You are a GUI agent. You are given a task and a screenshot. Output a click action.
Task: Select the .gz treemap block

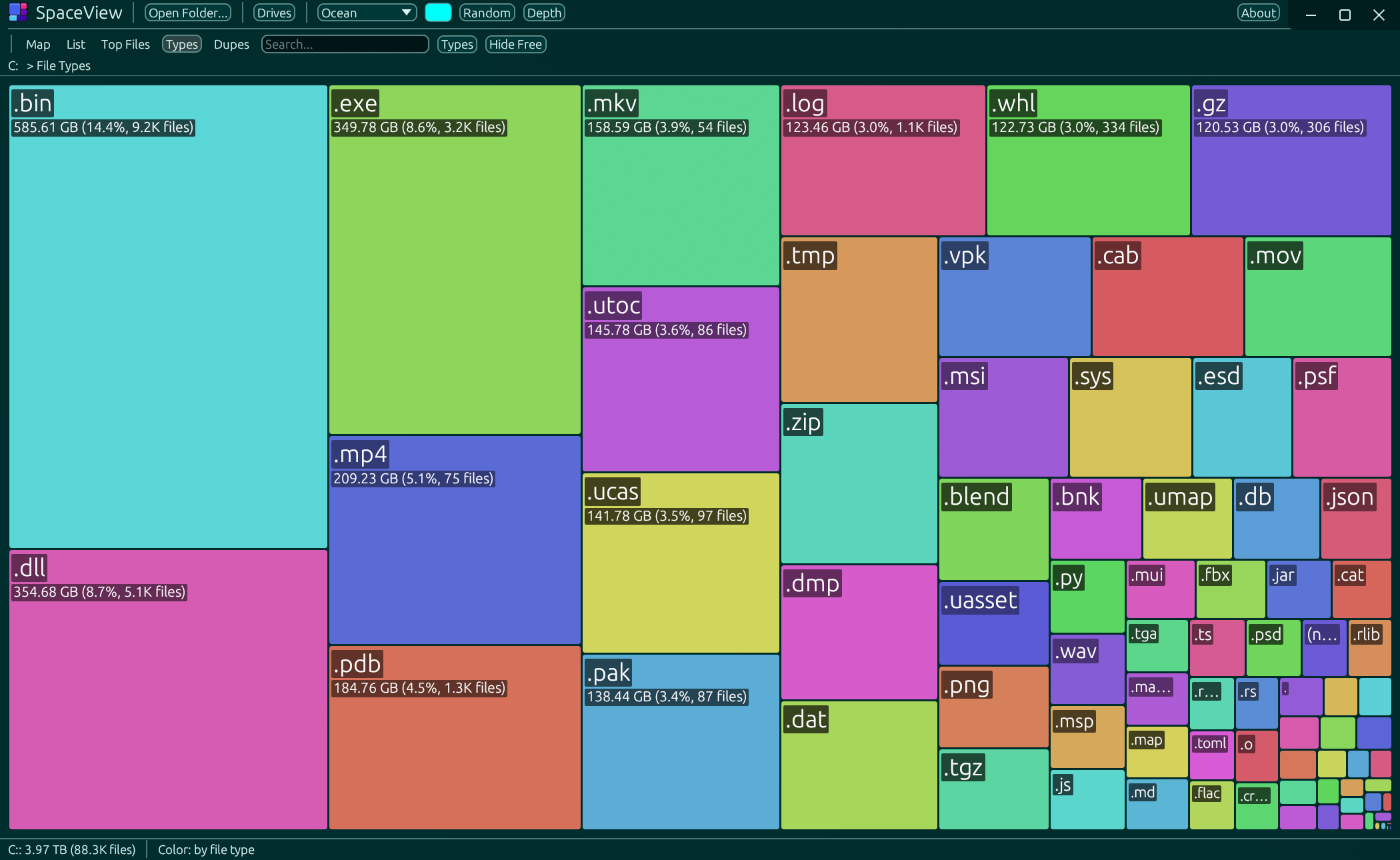(1291, 160)
